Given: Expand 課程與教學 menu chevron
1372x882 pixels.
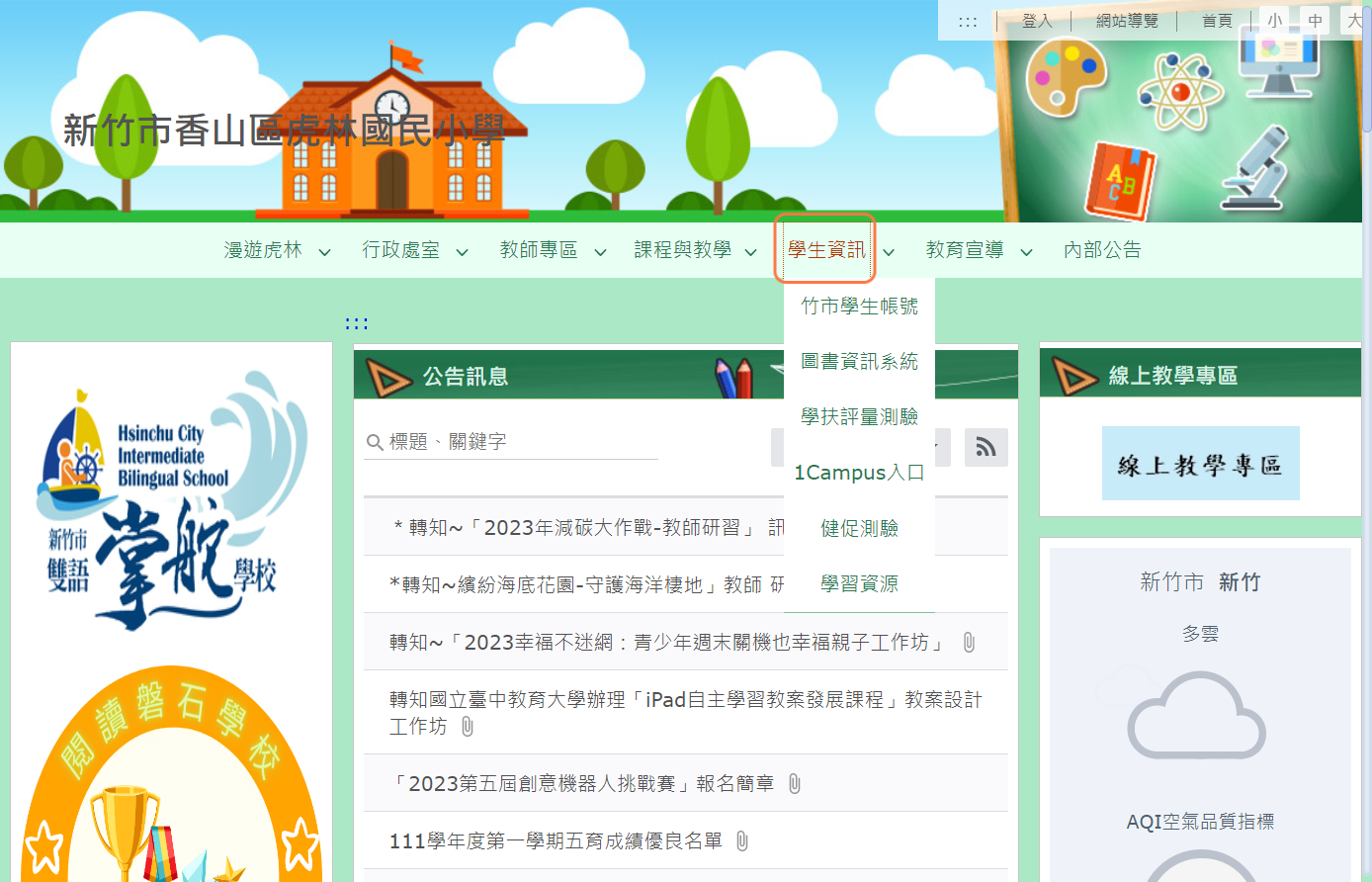Looking at the screenshot, I should tap(751, 252).
